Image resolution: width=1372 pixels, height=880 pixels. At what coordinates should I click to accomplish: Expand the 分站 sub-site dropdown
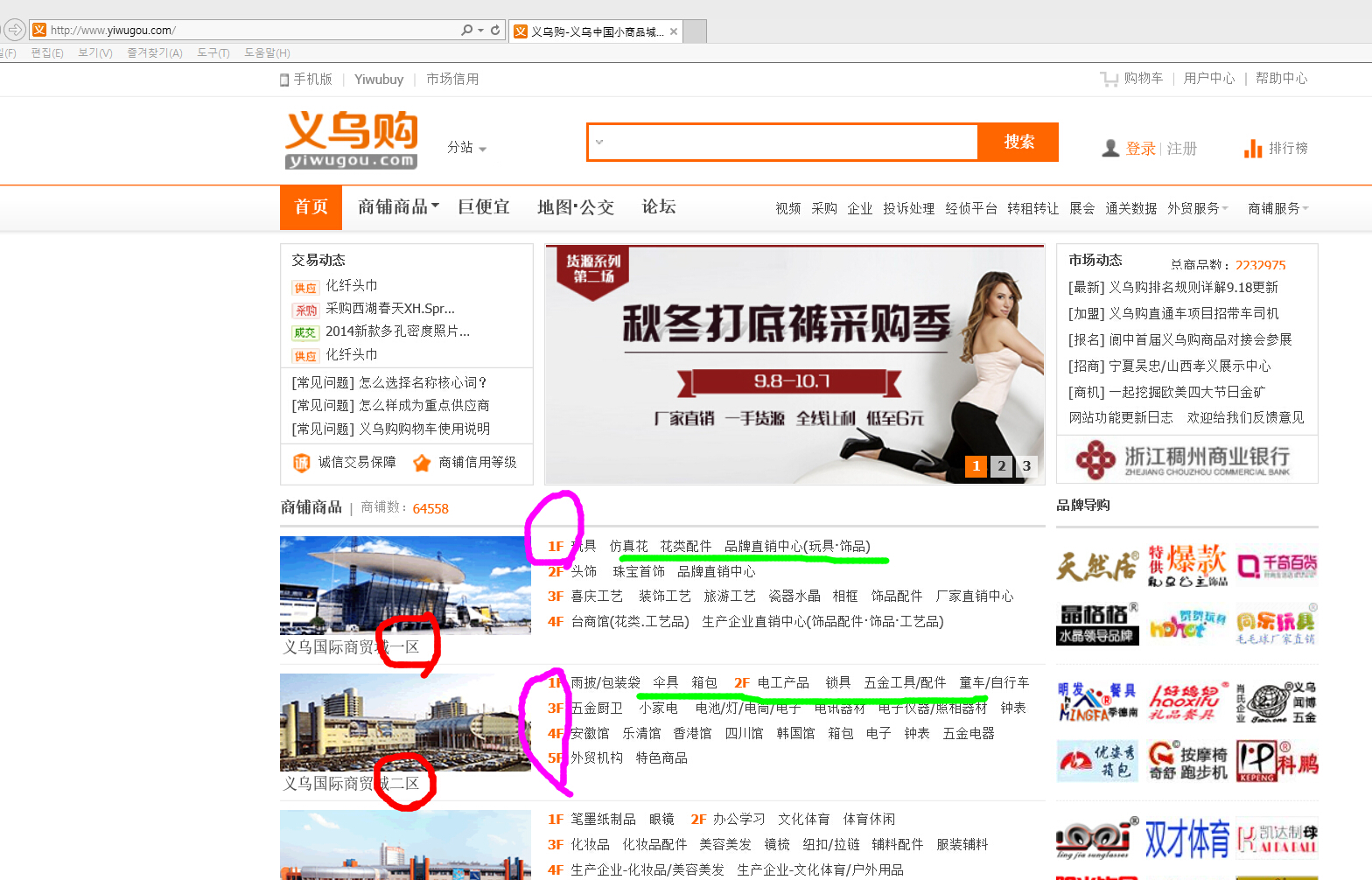click(x=466, y=148)
